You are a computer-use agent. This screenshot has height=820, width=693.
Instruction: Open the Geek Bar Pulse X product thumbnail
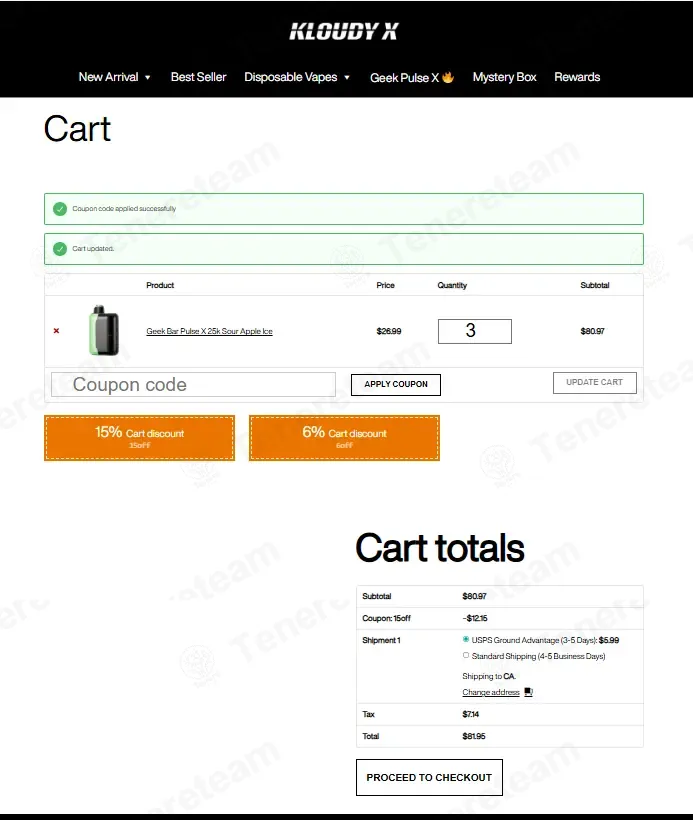pyautogui.click(x=104, y=331)
